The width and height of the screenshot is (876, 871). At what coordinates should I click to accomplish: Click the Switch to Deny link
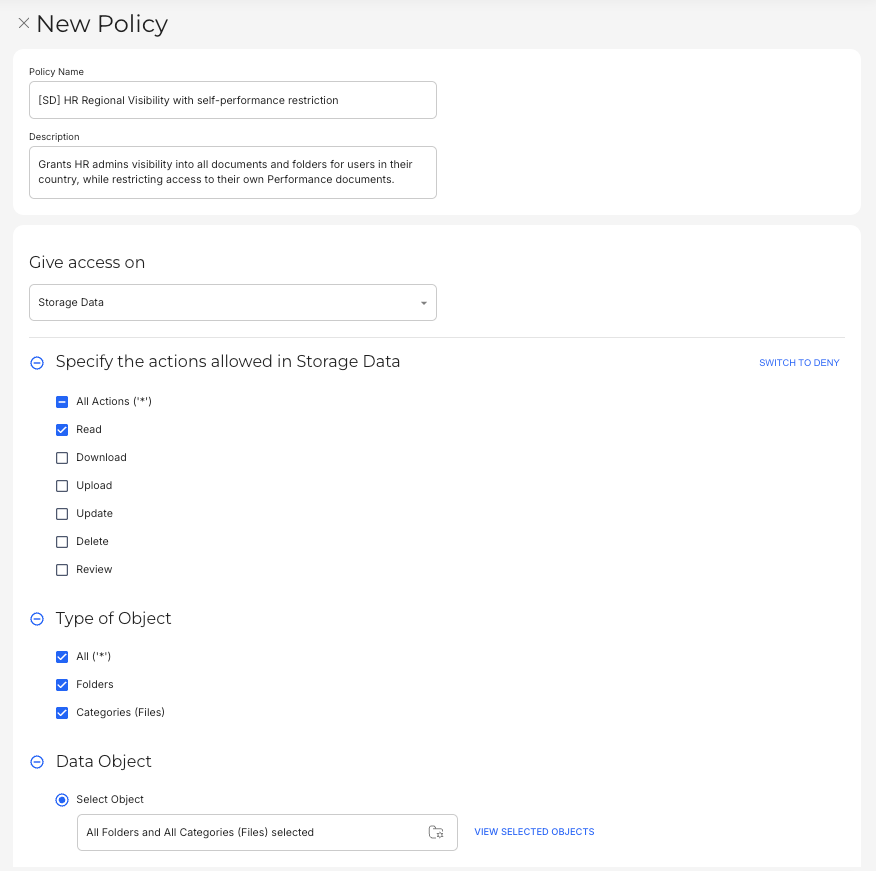click(x=798, y=363)
